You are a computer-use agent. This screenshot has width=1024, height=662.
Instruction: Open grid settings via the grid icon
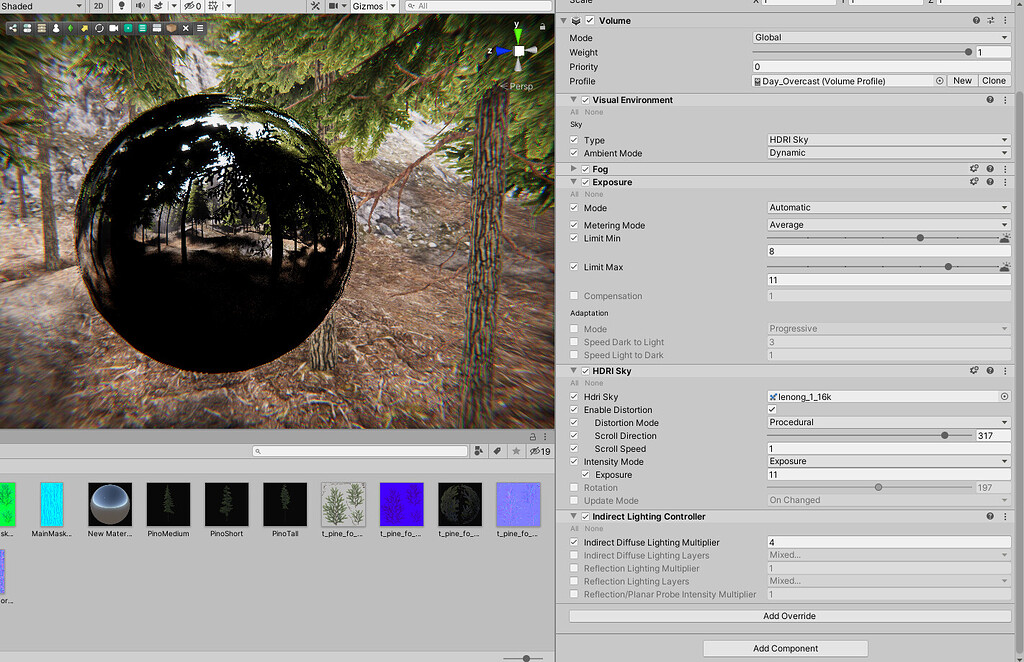(214, 6)
